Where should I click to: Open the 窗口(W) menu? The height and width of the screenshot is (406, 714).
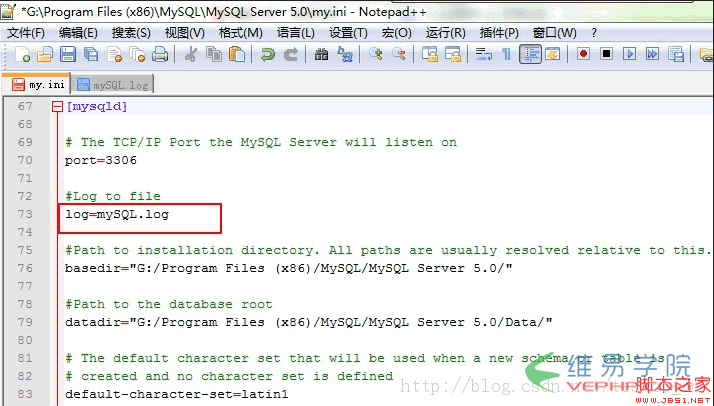pyautogui.click(x=555, y=33)
